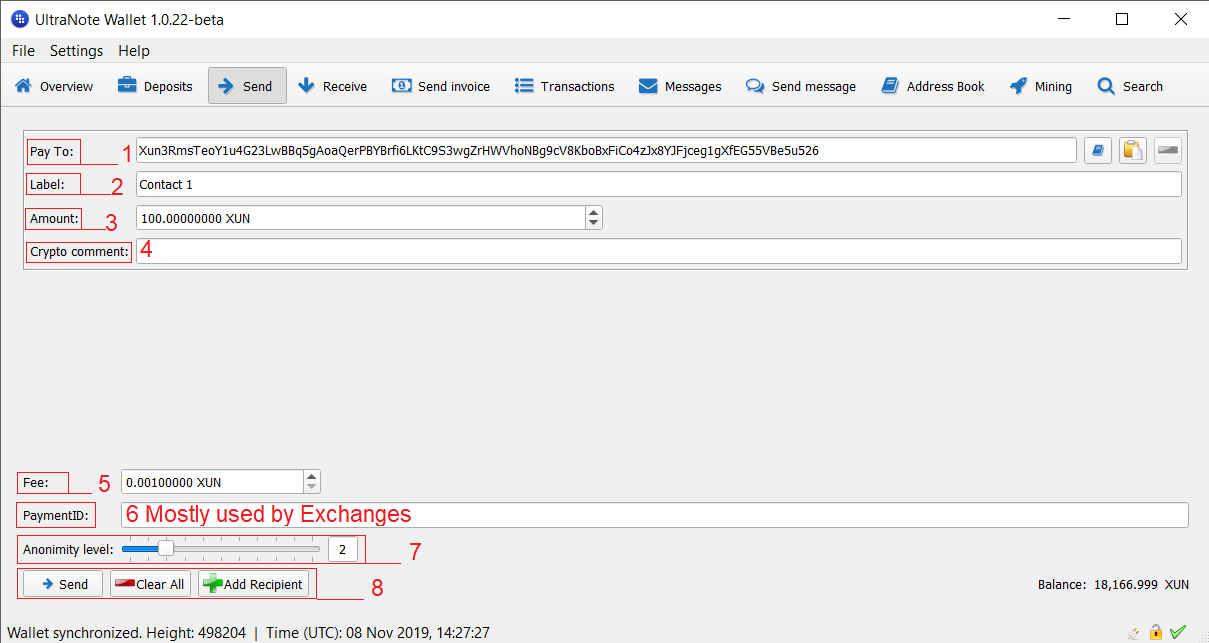Open the Help menu
Image resolution: width=1209 pixels, height=643 pixels.
coord(134,51)
